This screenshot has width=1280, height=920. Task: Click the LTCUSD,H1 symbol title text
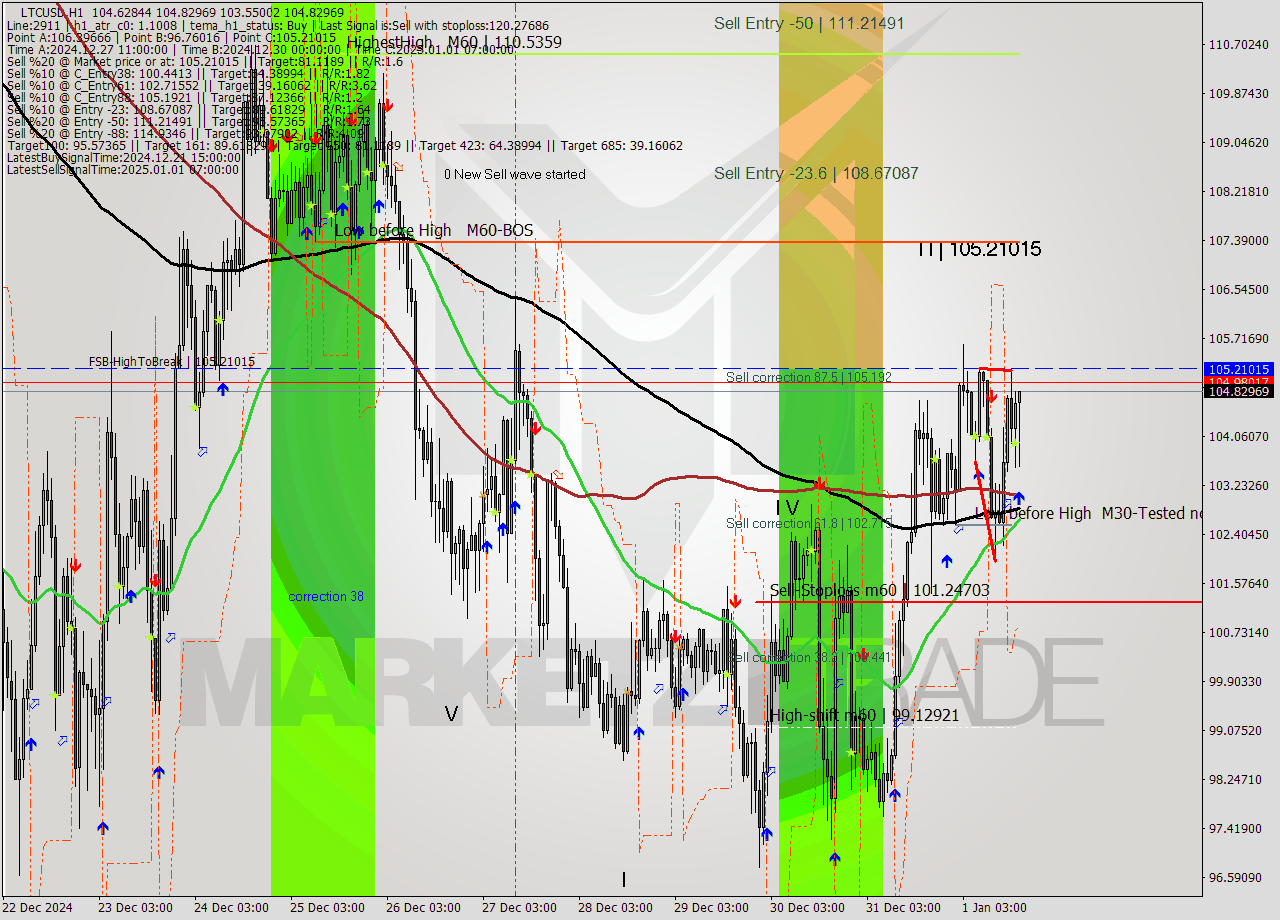[x=52, y=12]
